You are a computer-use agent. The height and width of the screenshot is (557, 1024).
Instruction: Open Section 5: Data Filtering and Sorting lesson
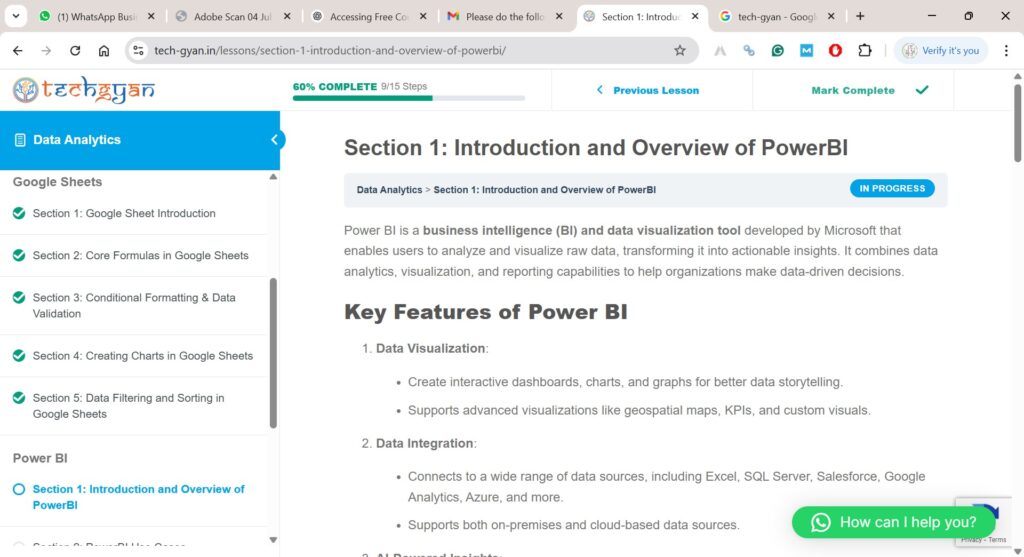pyautogui.click(x=128, y=406)
